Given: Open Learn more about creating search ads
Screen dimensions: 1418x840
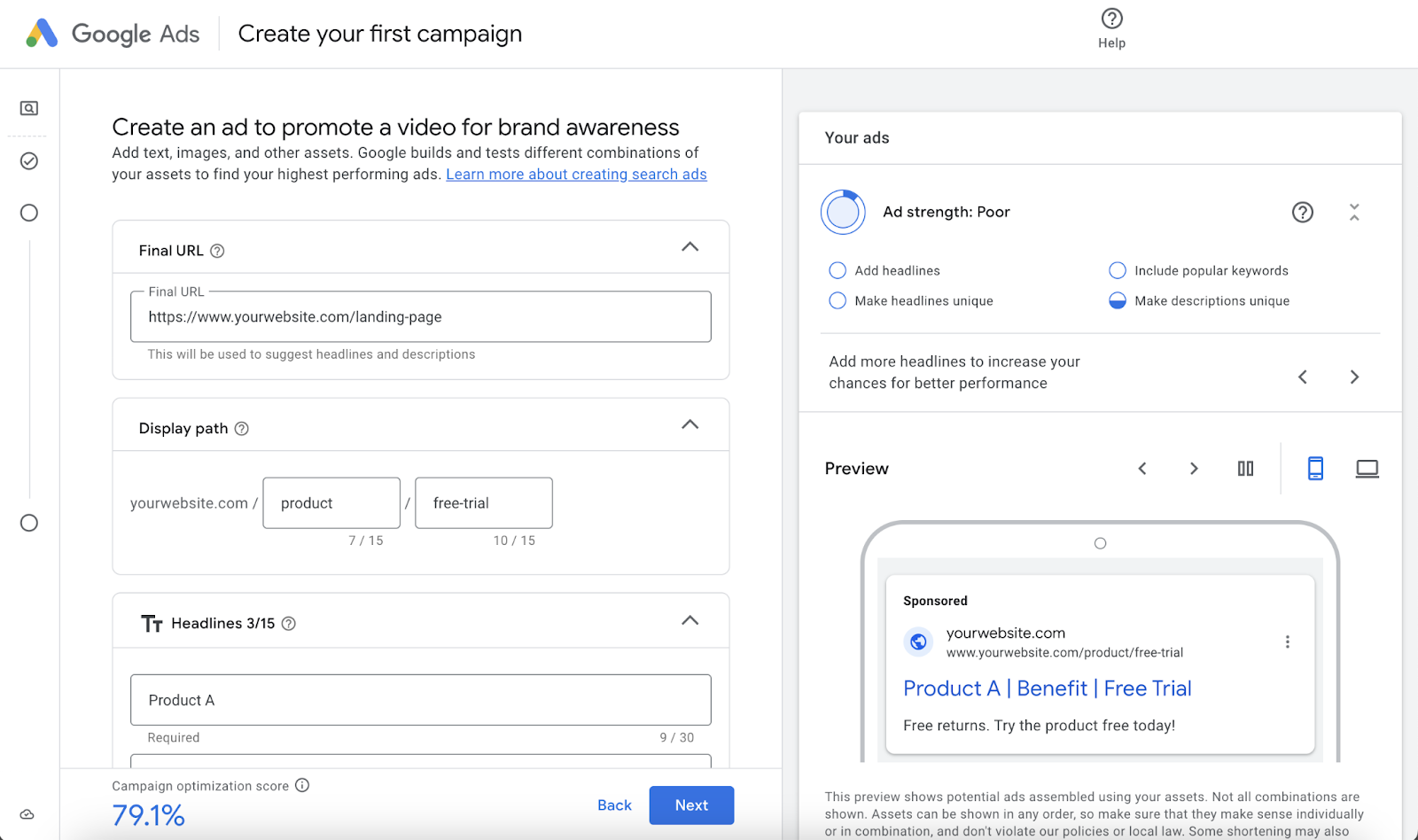Looking at the screenshot, I should coord(576,174).
